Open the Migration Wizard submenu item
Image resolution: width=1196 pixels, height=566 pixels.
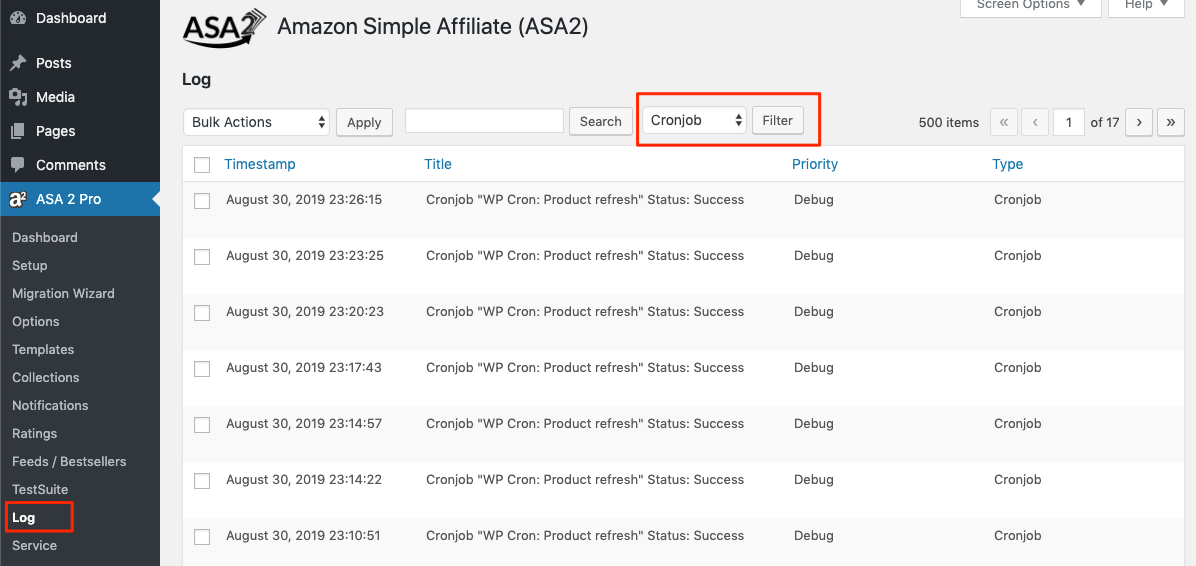[63, 294]
